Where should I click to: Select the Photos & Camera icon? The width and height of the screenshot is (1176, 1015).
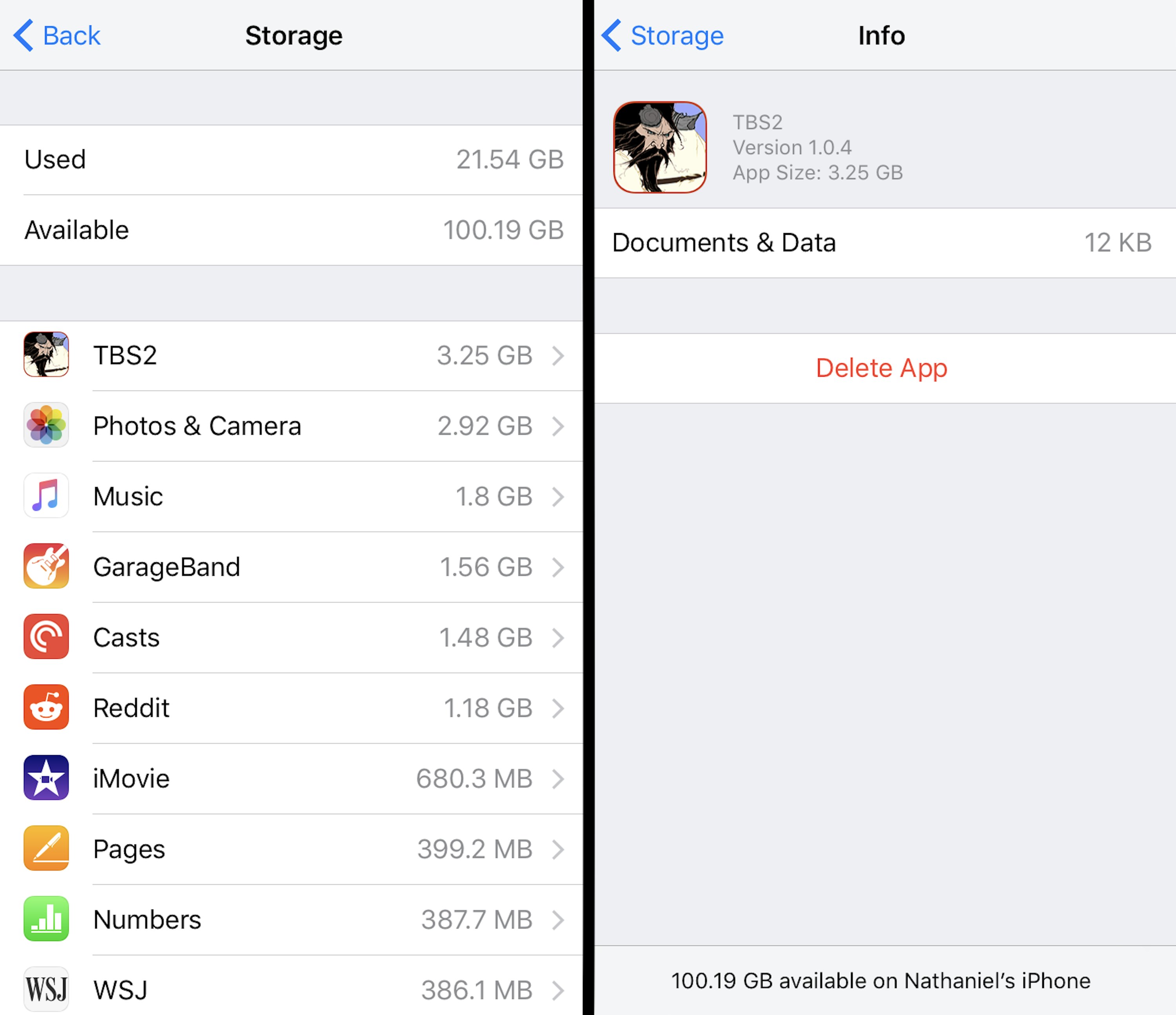(46, 426)
